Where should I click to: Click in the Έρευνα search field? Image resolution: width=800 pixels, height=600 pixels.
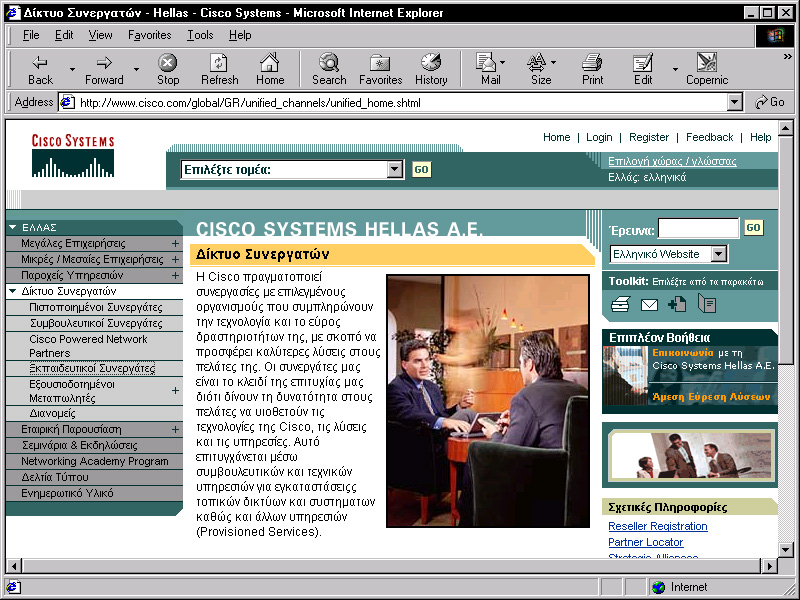point(698,228)
